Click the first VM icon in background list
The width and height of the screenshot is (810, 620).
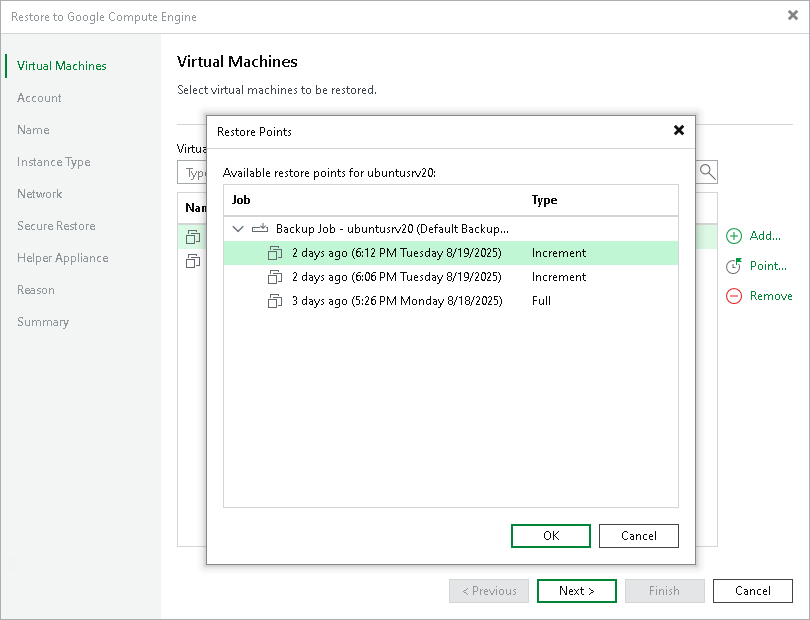coord(193,237)
